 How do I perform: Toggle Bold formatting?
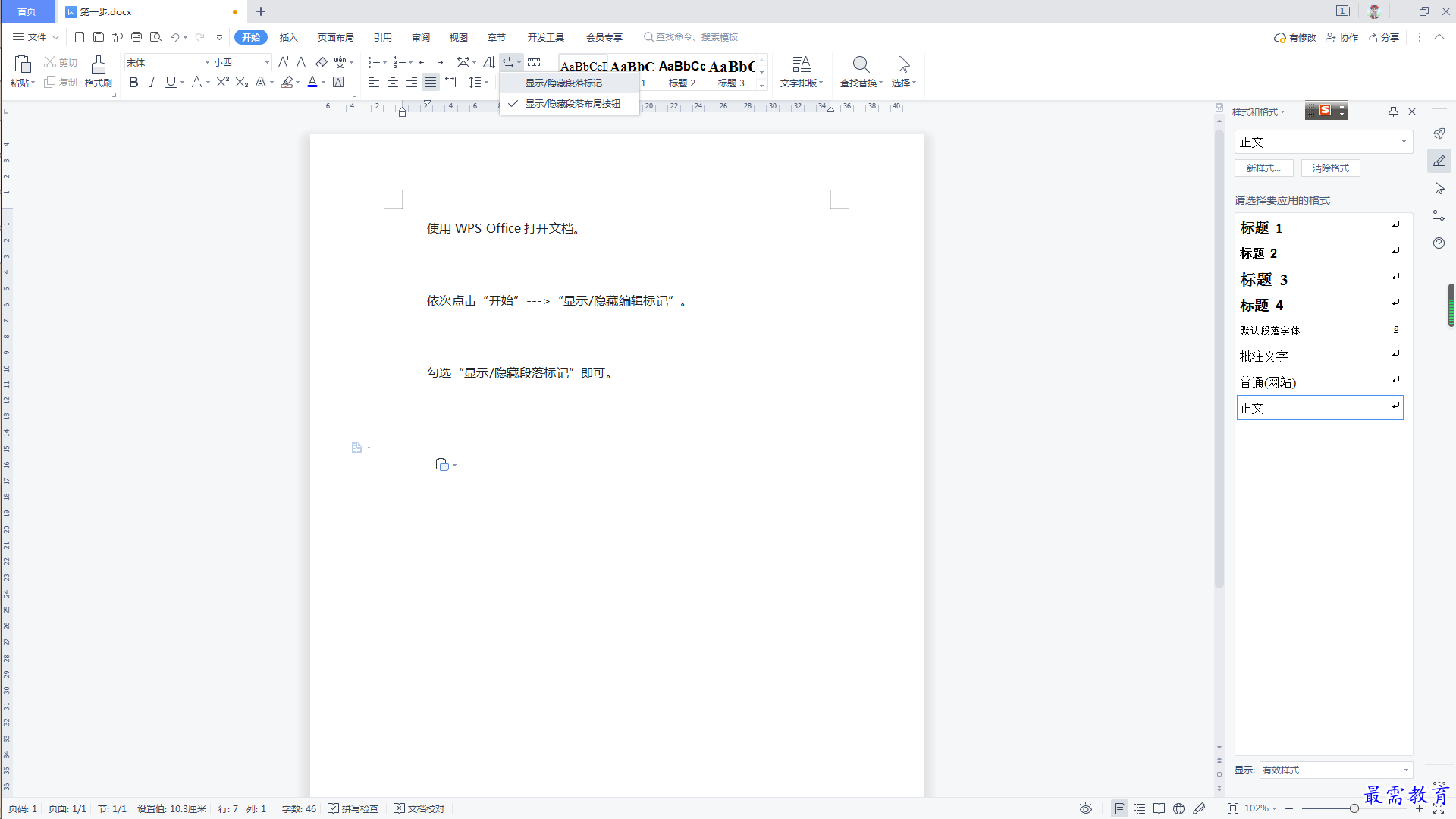(133, 82)
